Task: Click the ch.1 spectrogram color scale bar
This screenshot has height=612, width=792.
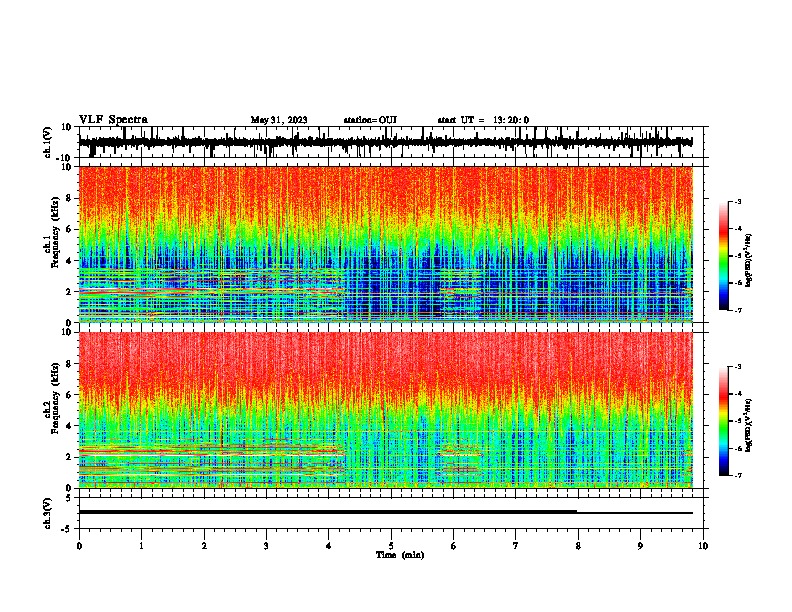Action: [x=724, y=256]
